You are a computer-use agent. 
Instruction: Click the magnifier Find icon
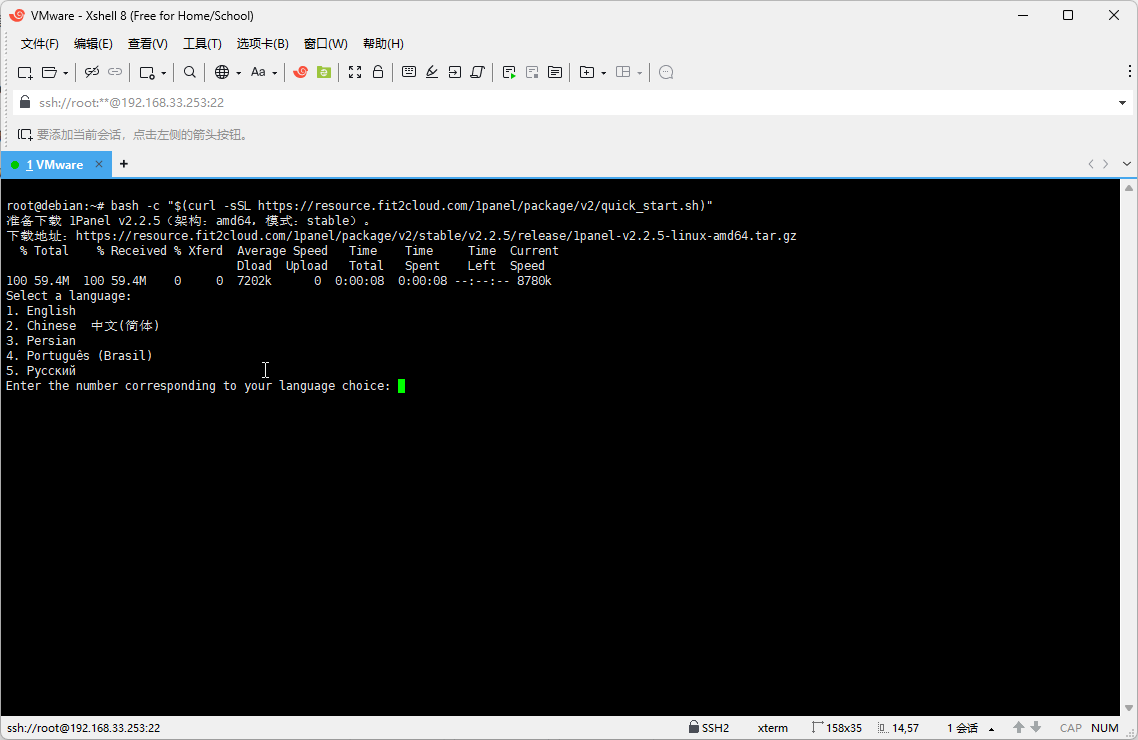click(x=189, y=72)
